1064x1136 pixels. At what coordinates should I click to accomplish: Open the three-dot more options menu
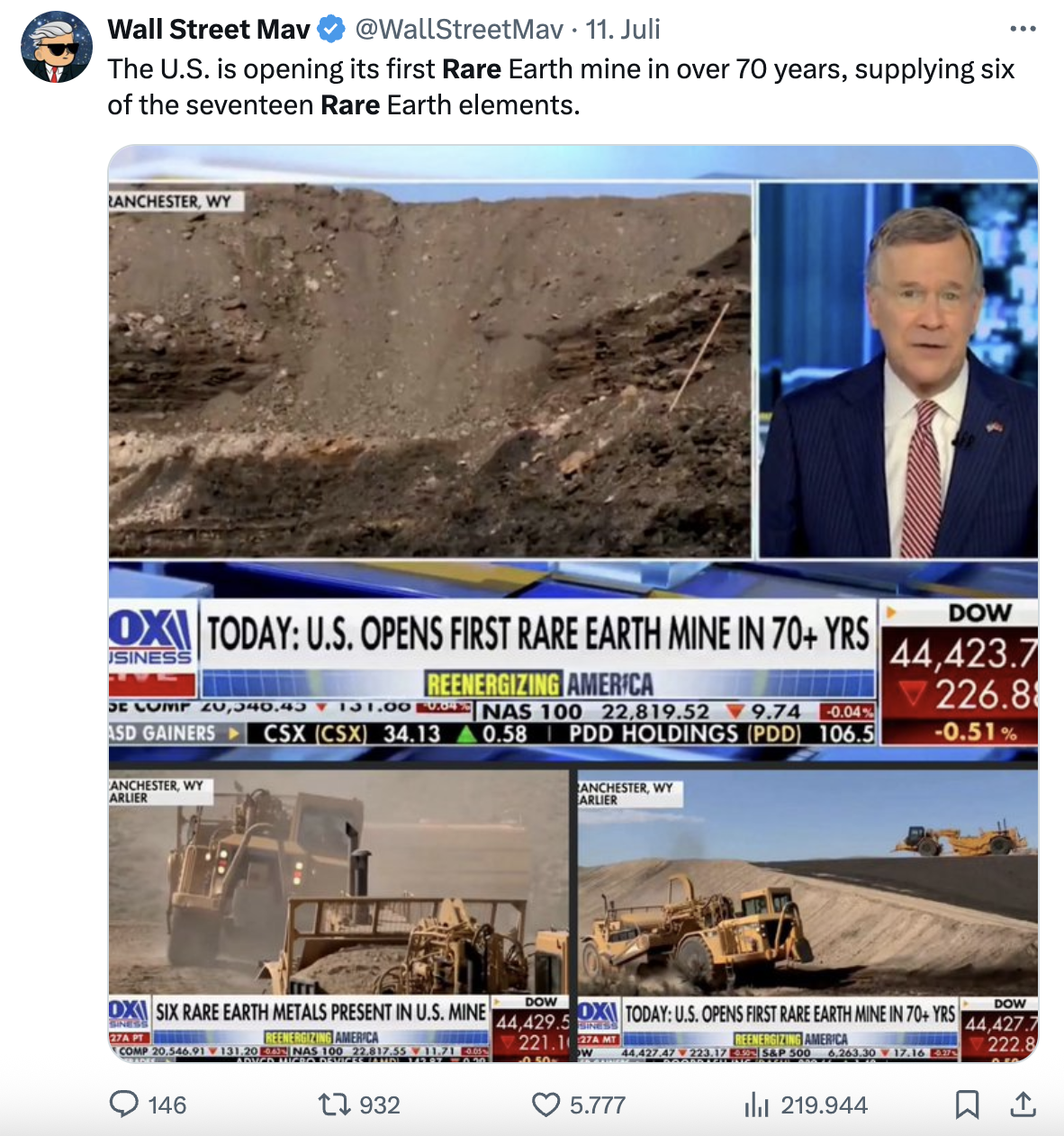pyautogui.click(x=1023, y=30)
